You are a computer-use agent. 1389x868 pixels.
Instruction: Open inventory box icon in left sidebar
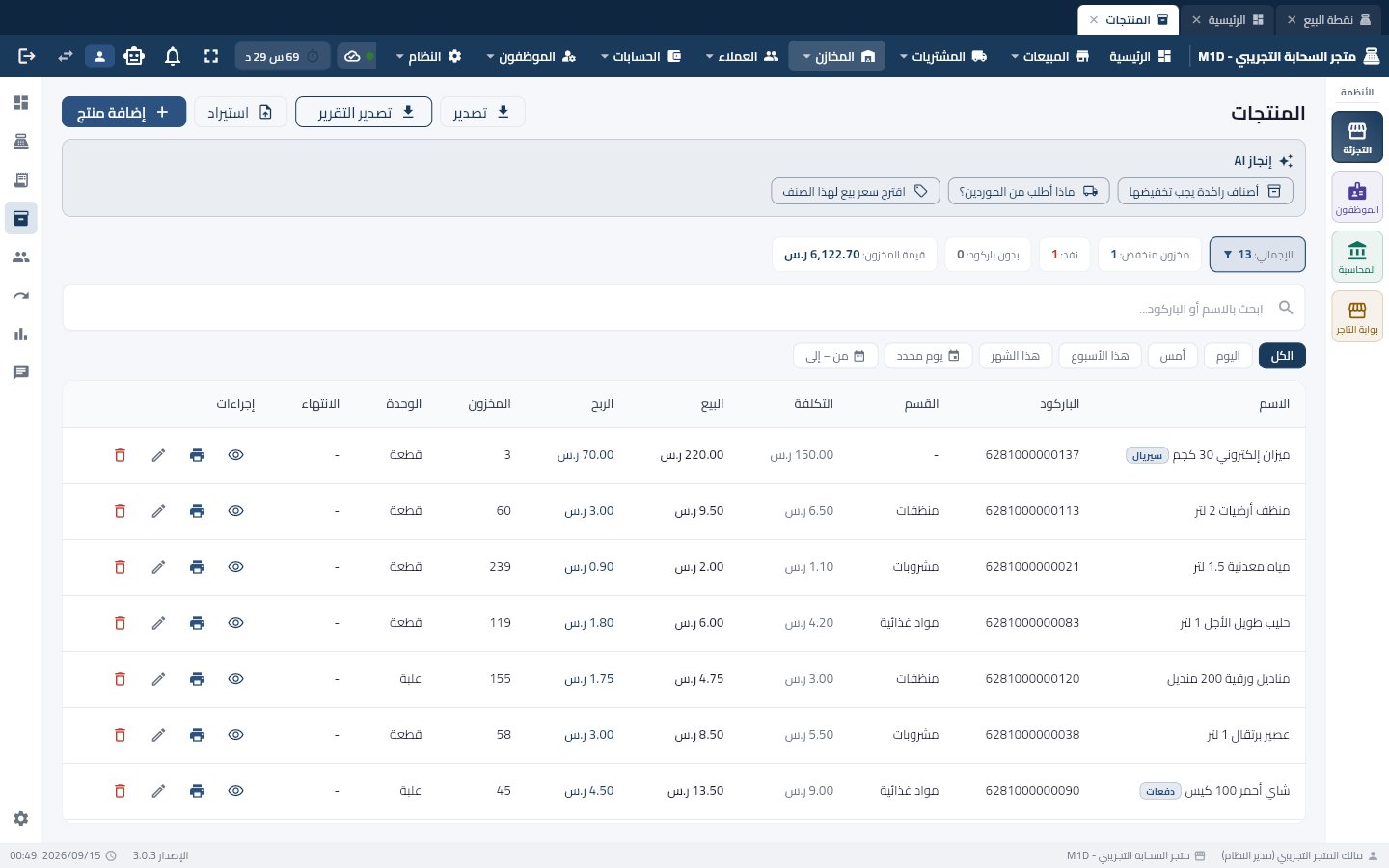pos(21,219)
